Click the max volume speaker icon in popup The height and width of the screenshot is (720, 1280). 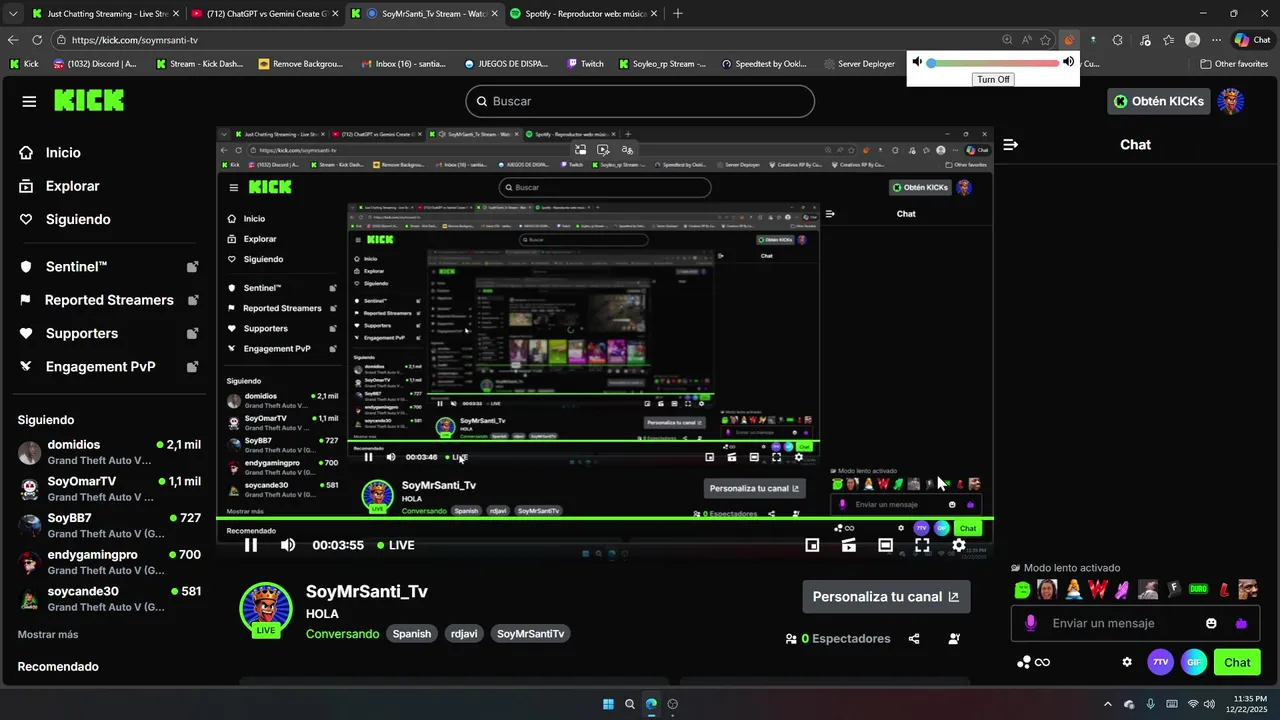pos(1068,62)
